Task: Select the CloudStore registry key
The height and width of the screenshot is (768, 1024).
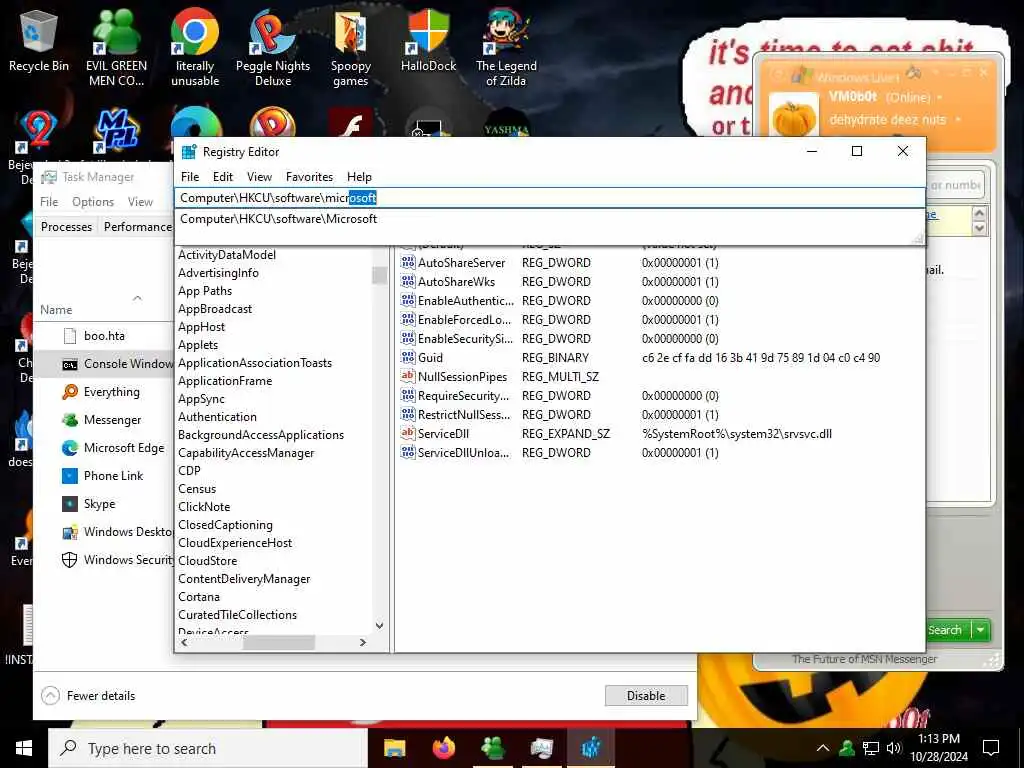Action: pyautogui.click(x=208, y=561)
